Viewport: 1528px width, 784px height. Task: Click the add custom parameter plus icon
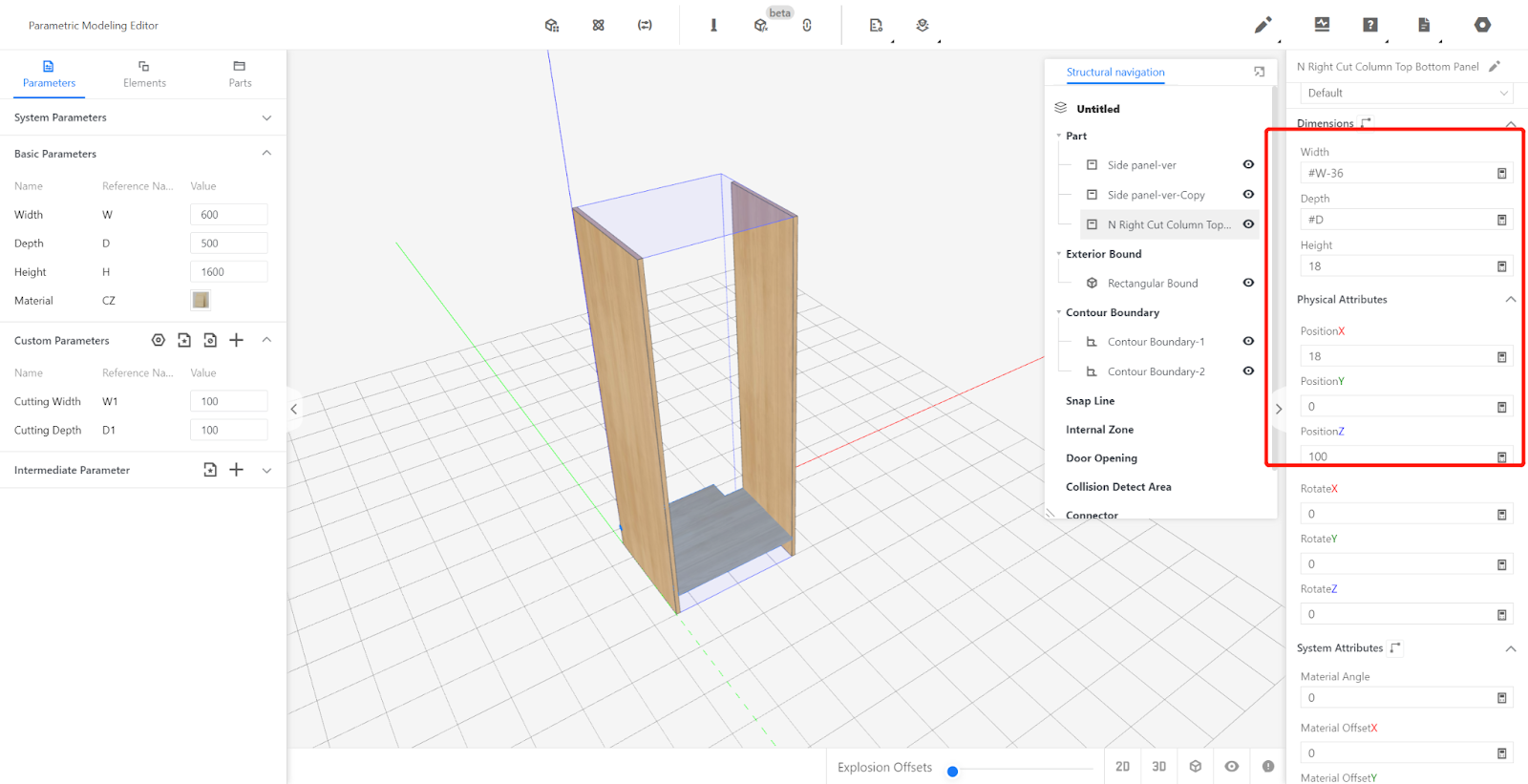pos(237,340)
